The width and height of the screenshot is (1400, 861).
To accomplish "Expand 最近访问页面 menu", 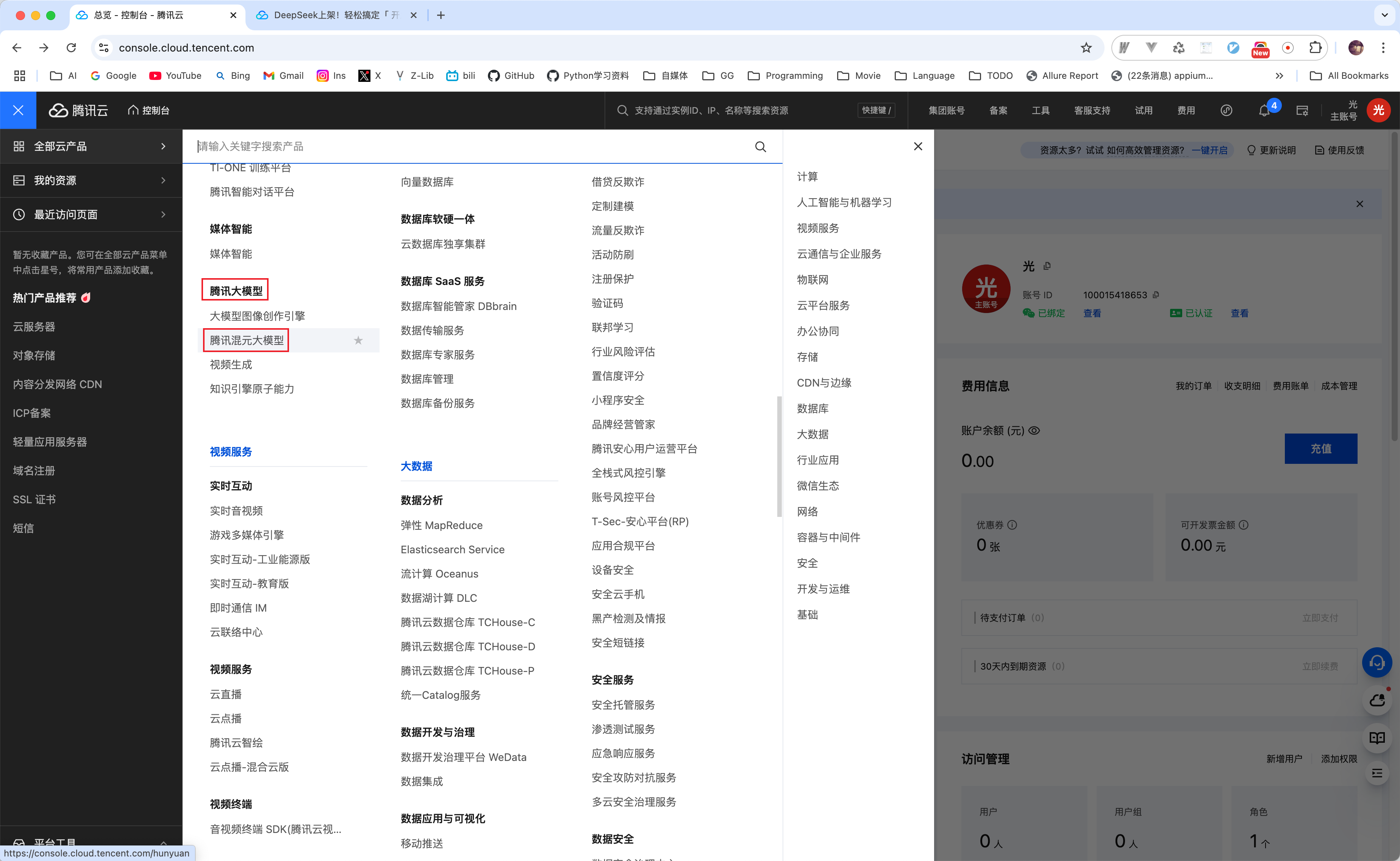I will tap(91, 214).
